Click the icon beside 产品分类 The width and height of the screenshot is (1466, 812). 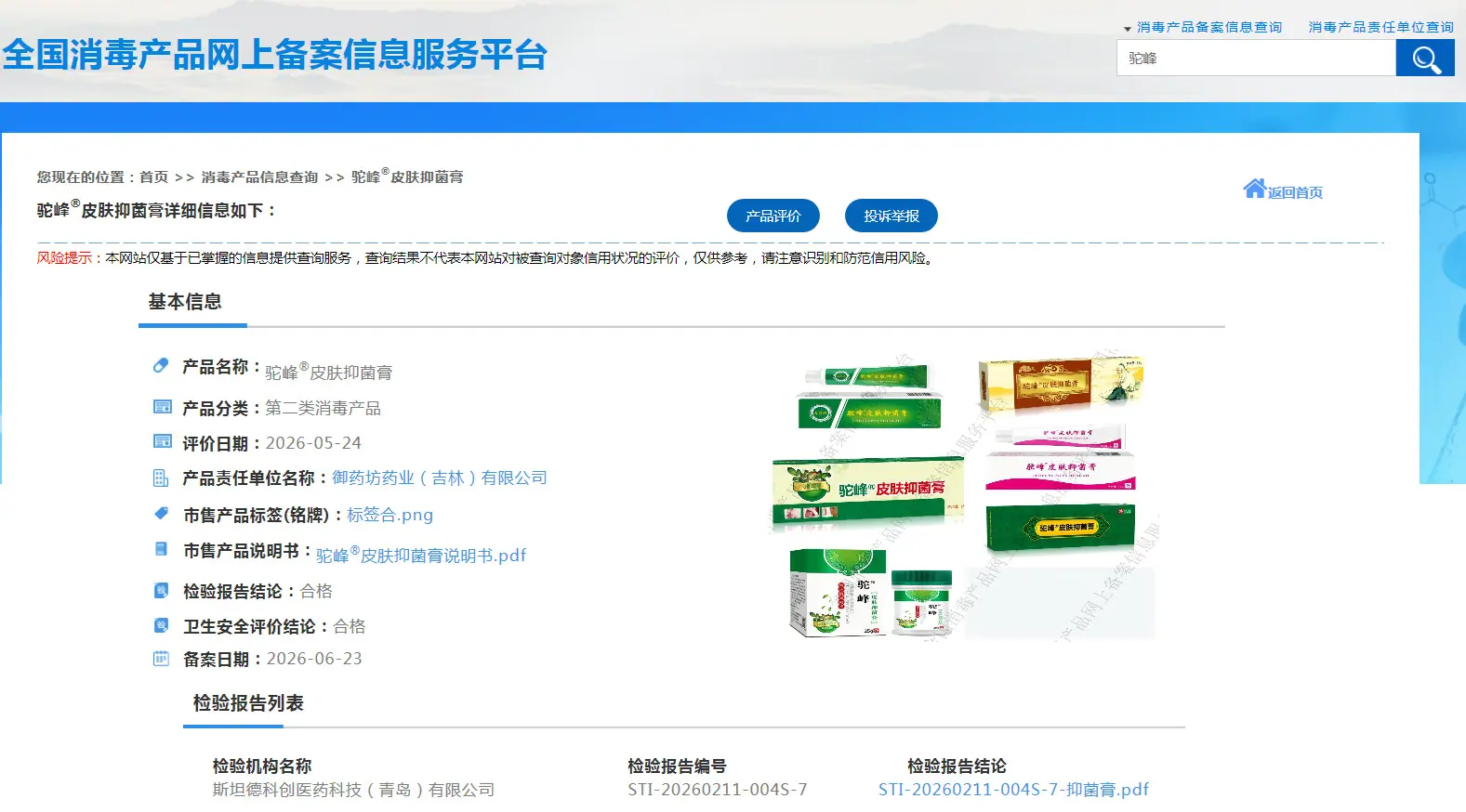coord(162,407)
